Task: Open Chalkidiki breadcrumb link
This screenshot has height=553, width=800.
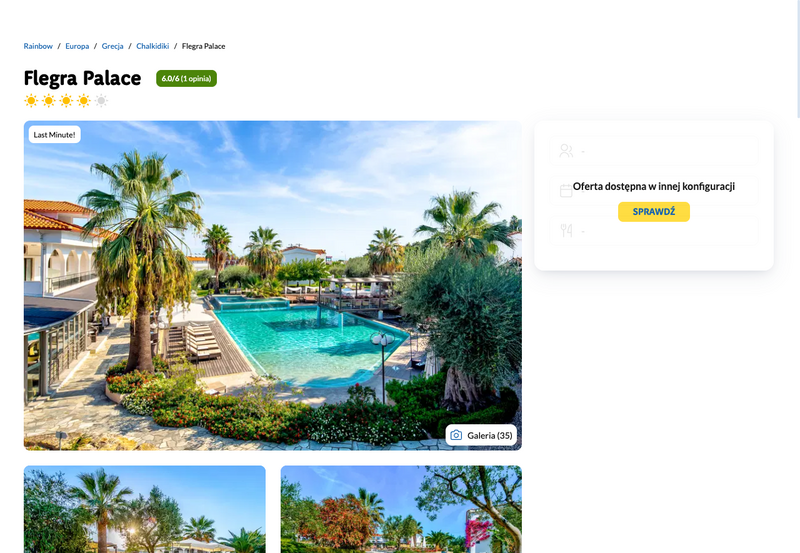Action: click(x=153, y=46)
